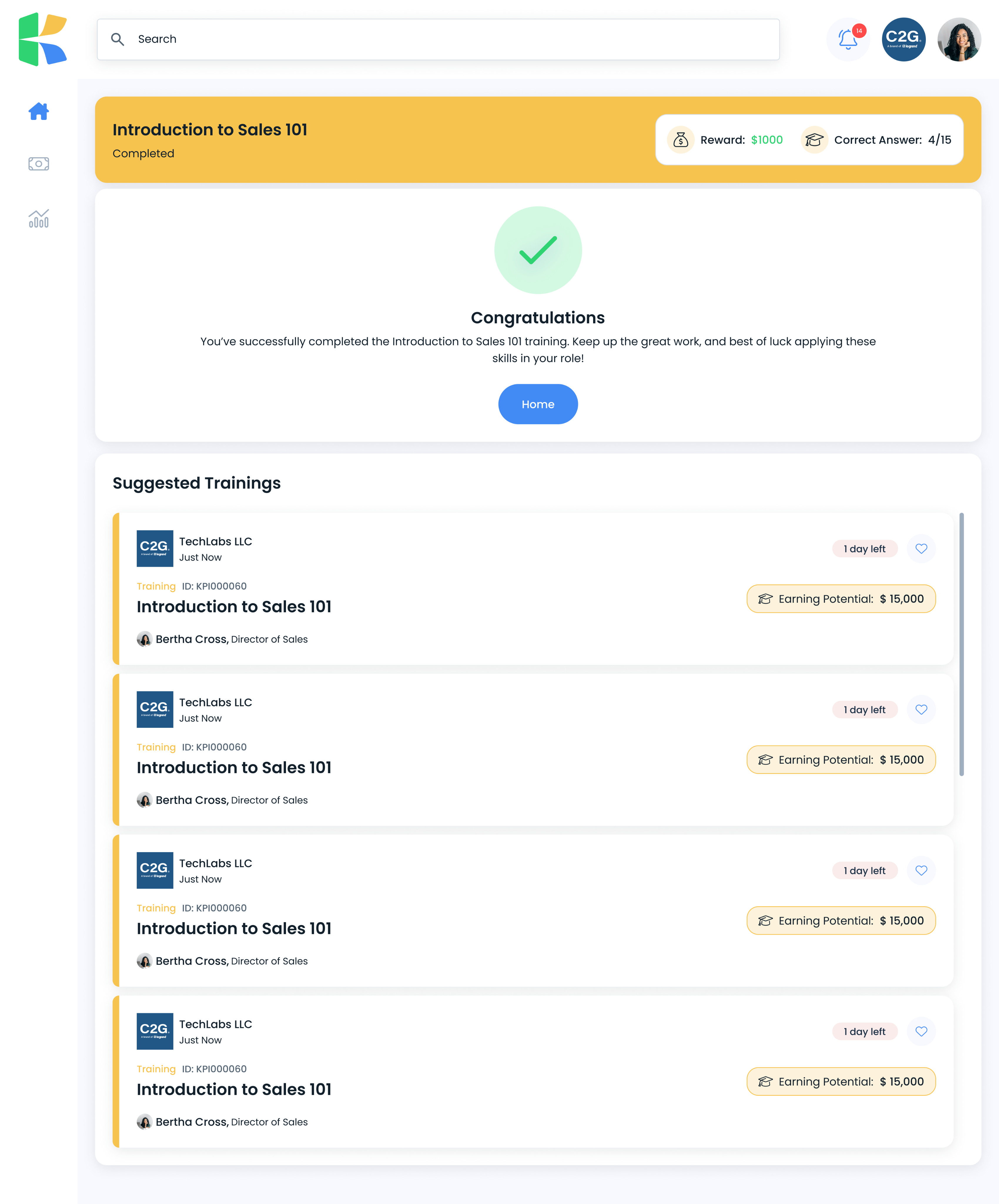The width and height of the screenshot is (999, 1204).
Task: Click C2G logo on fourth training card
Action: point(155,1031)
